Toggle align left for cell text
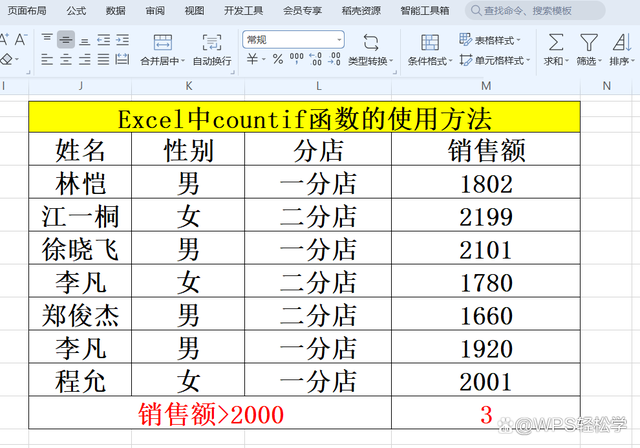 point(47,61)
